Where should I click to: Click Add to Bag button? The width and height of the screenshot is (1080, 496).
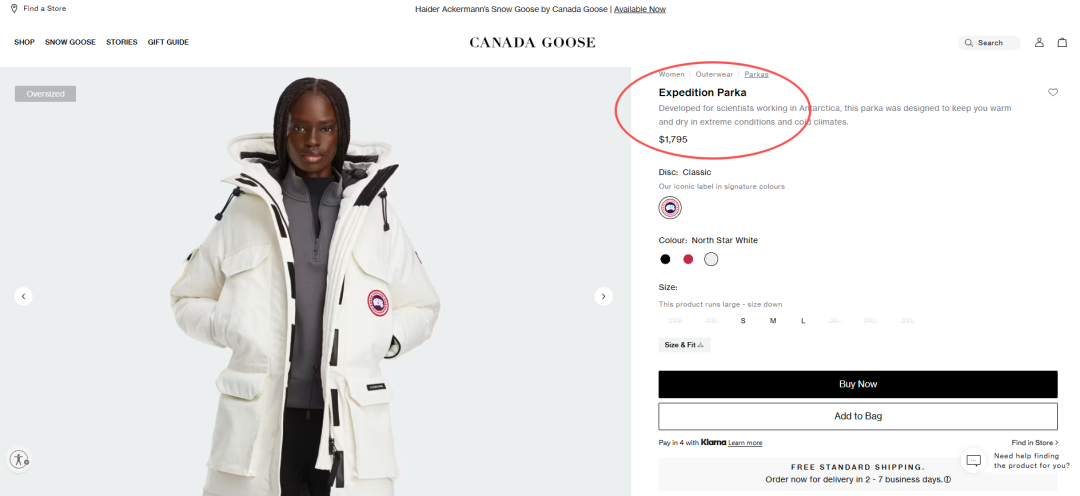(x=857, y=416)
